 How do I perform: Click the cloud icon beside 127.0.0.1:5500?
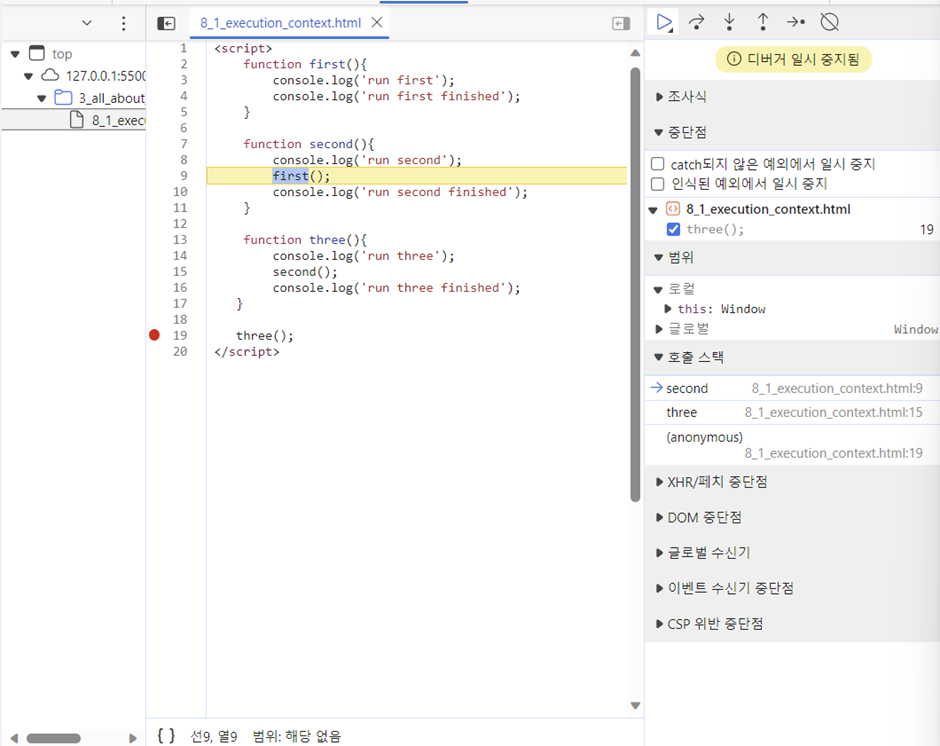50,76
